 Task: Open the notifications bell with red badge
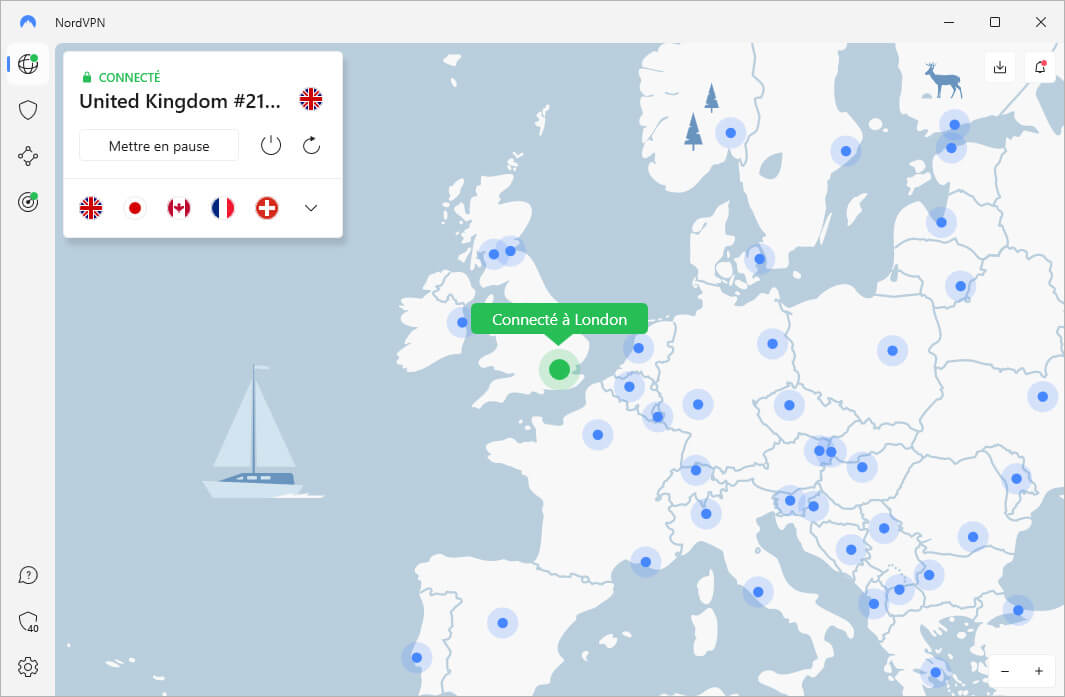point(1040,66)
